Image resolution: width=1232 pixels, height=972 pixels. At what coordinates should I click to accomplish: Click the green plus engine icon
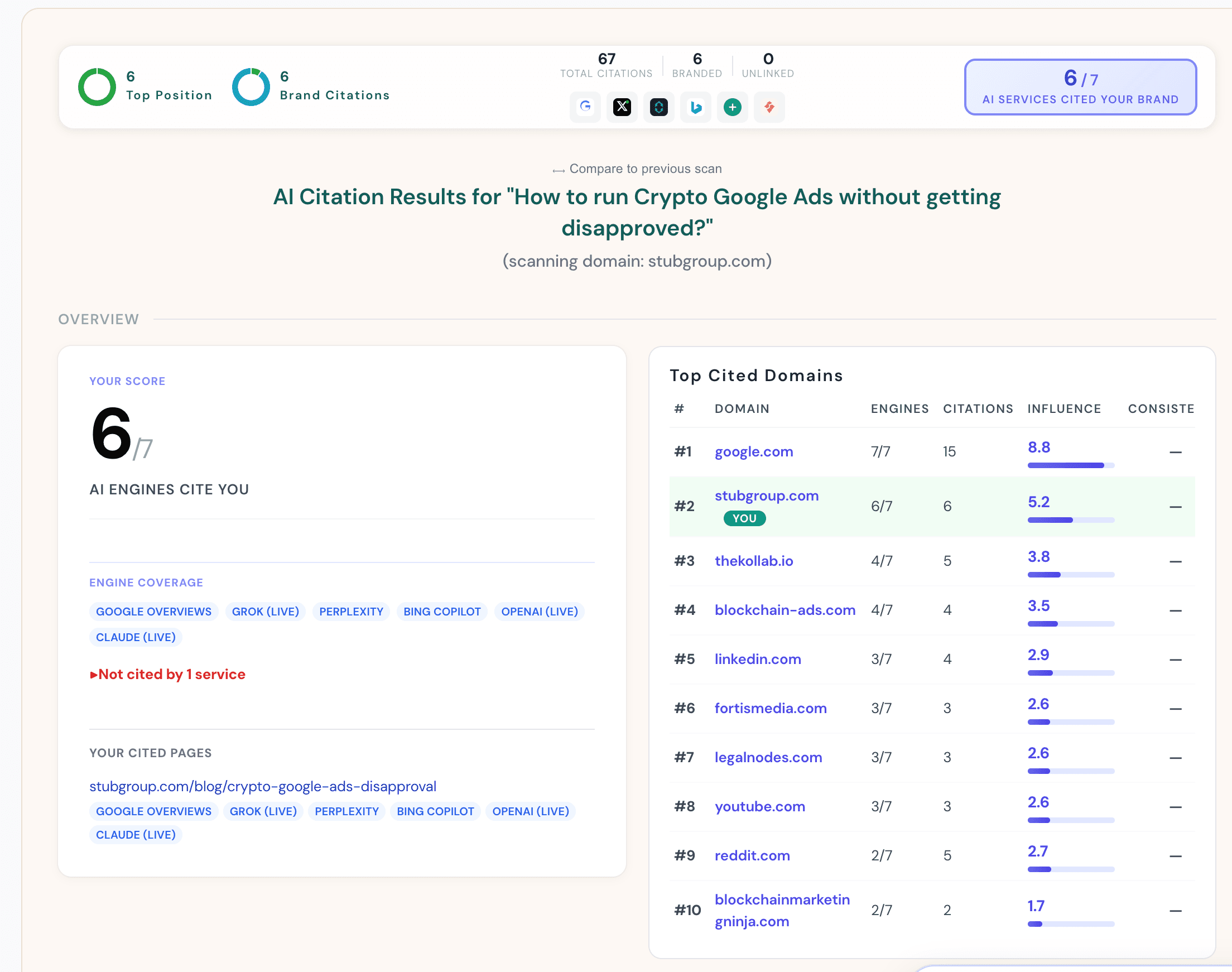(733, 107)
